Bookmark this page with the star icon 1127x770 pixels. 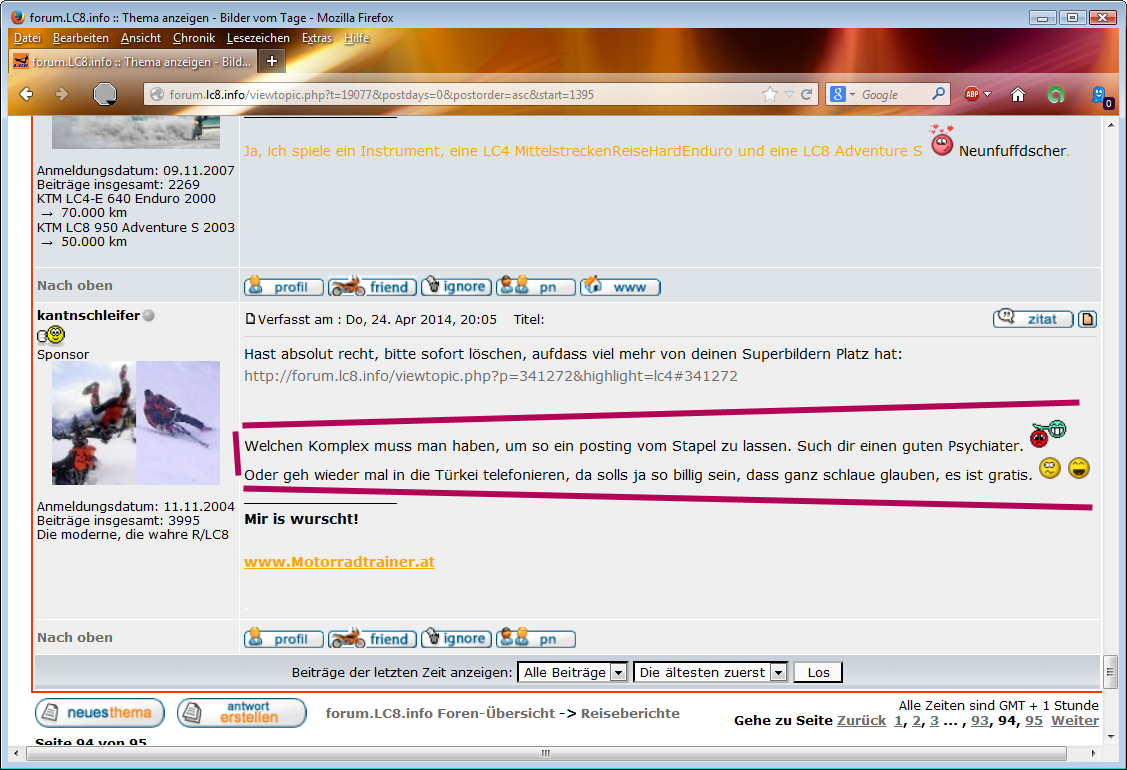click(x=770, y=94)
